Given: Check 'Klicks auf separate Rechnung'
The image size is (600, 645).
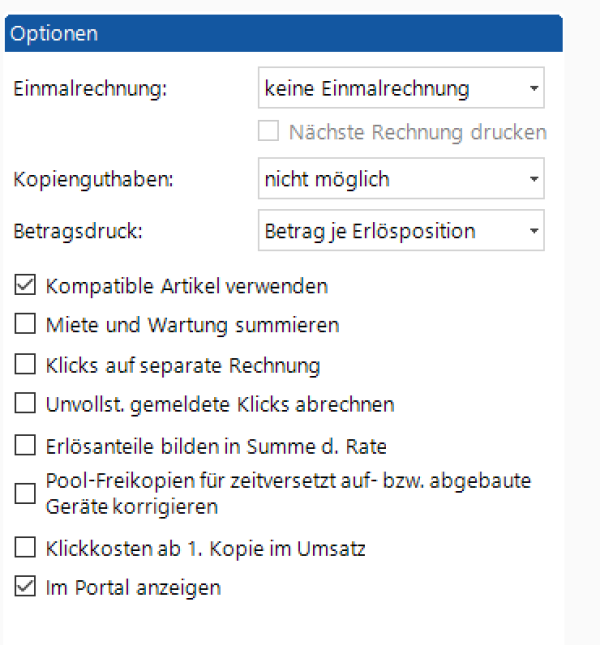Looking at the screenshot, I should (25, 364).
